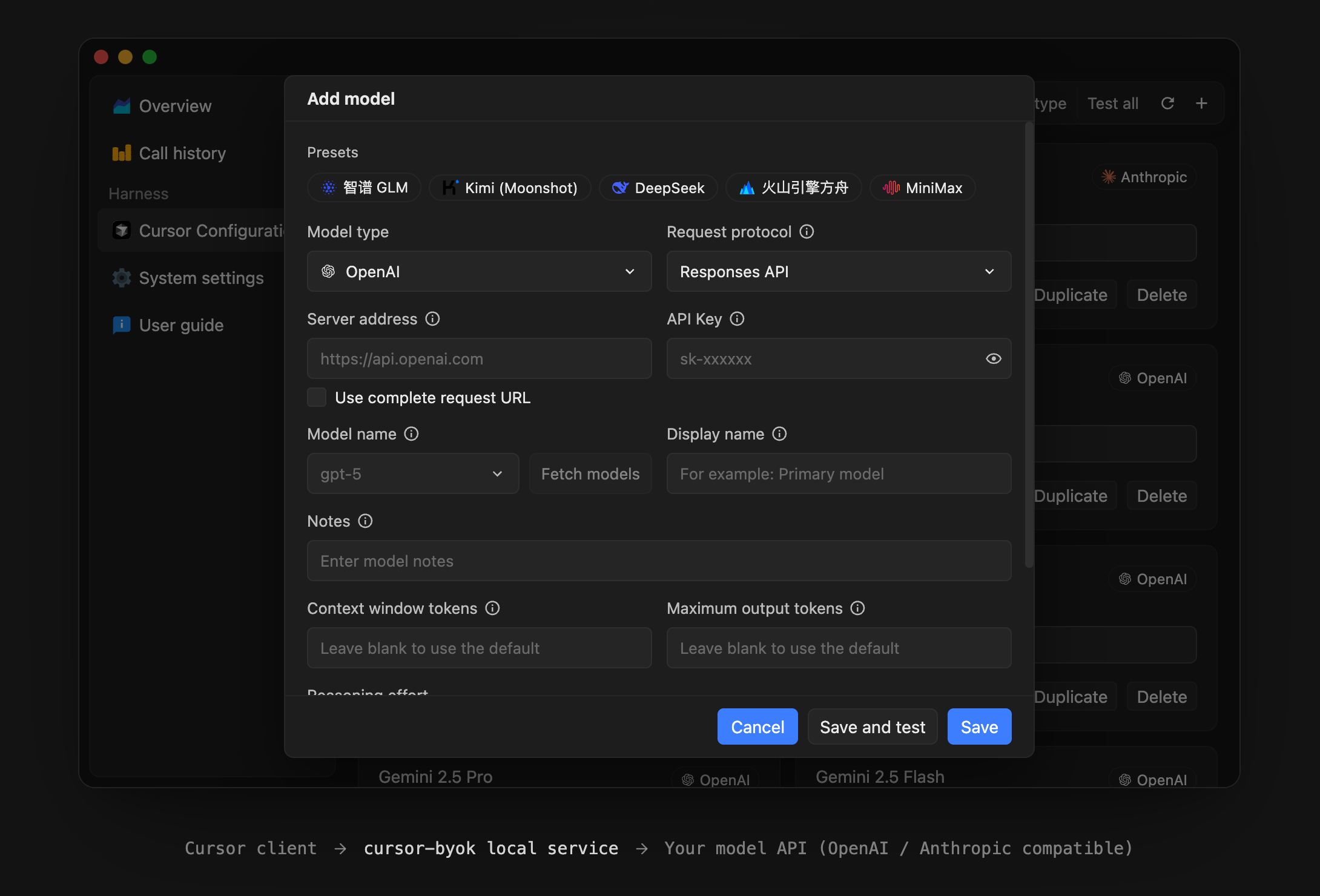Delete the model on the Anthropic card
The image size is (1320, 896).
tap(1161, 295)
